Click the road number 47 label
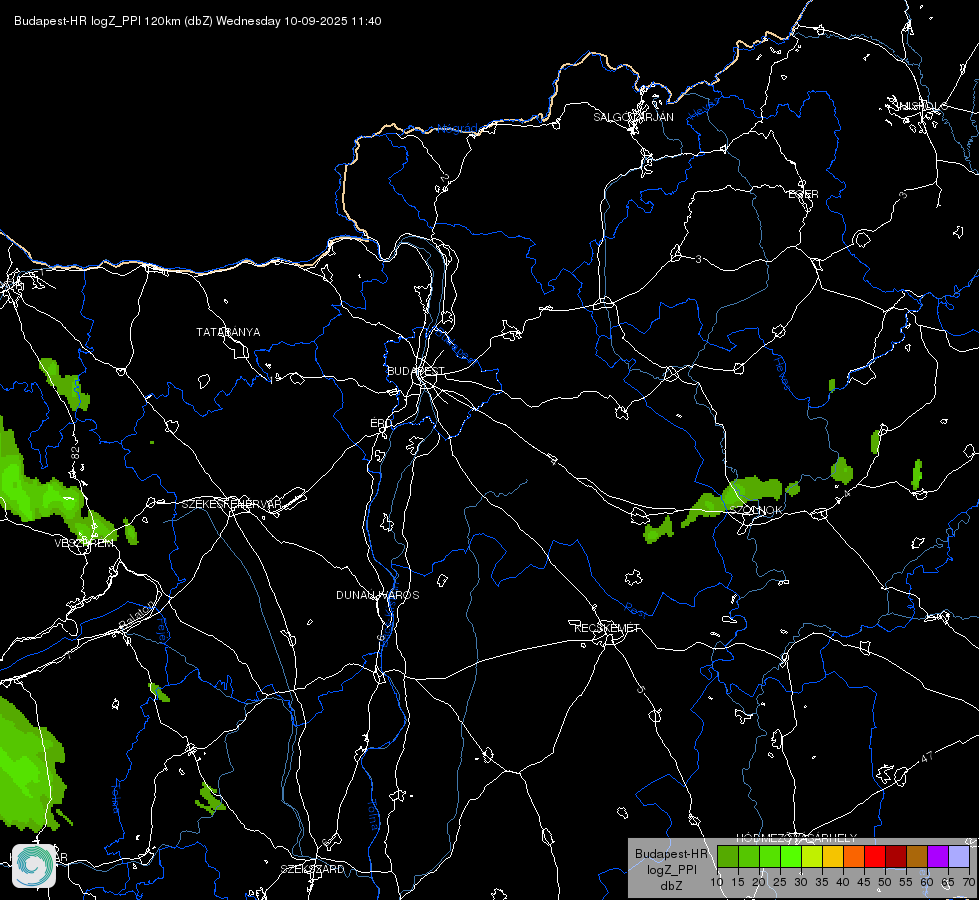The image size is (979, 900). point(927,757)
